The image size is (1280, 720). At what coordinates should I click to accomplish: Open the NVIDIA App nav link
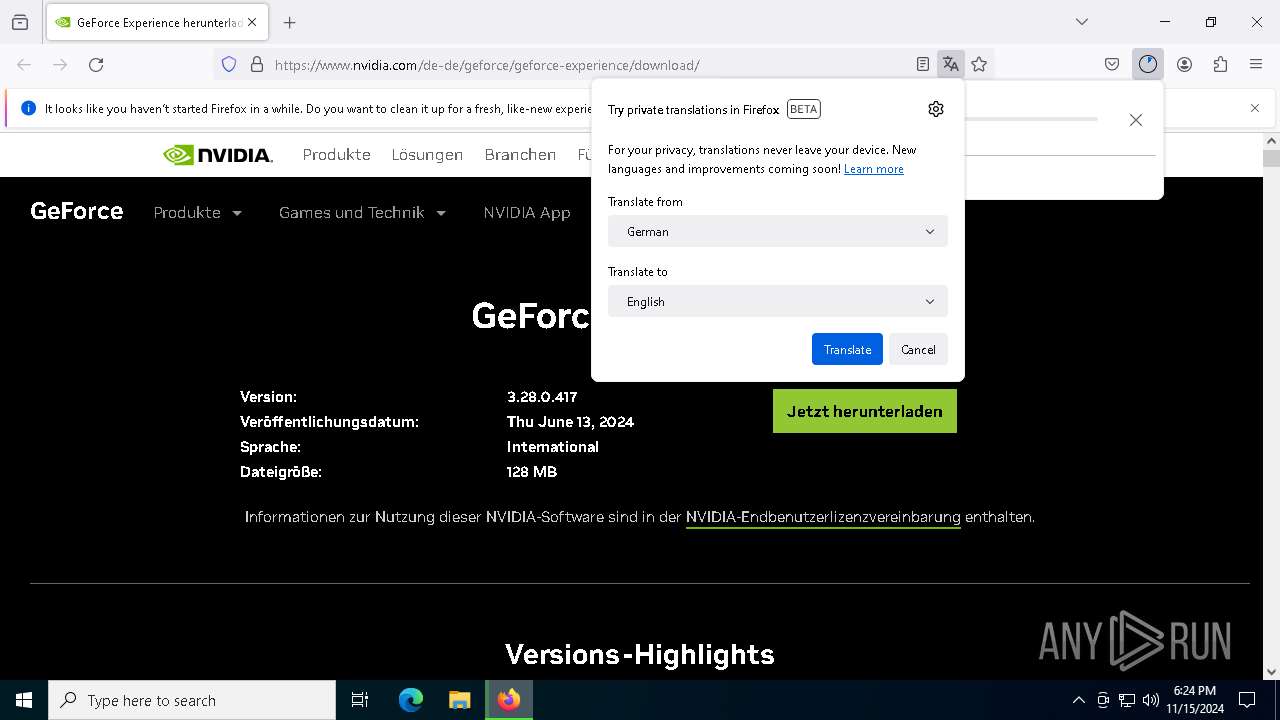click(x=527, y=212)
